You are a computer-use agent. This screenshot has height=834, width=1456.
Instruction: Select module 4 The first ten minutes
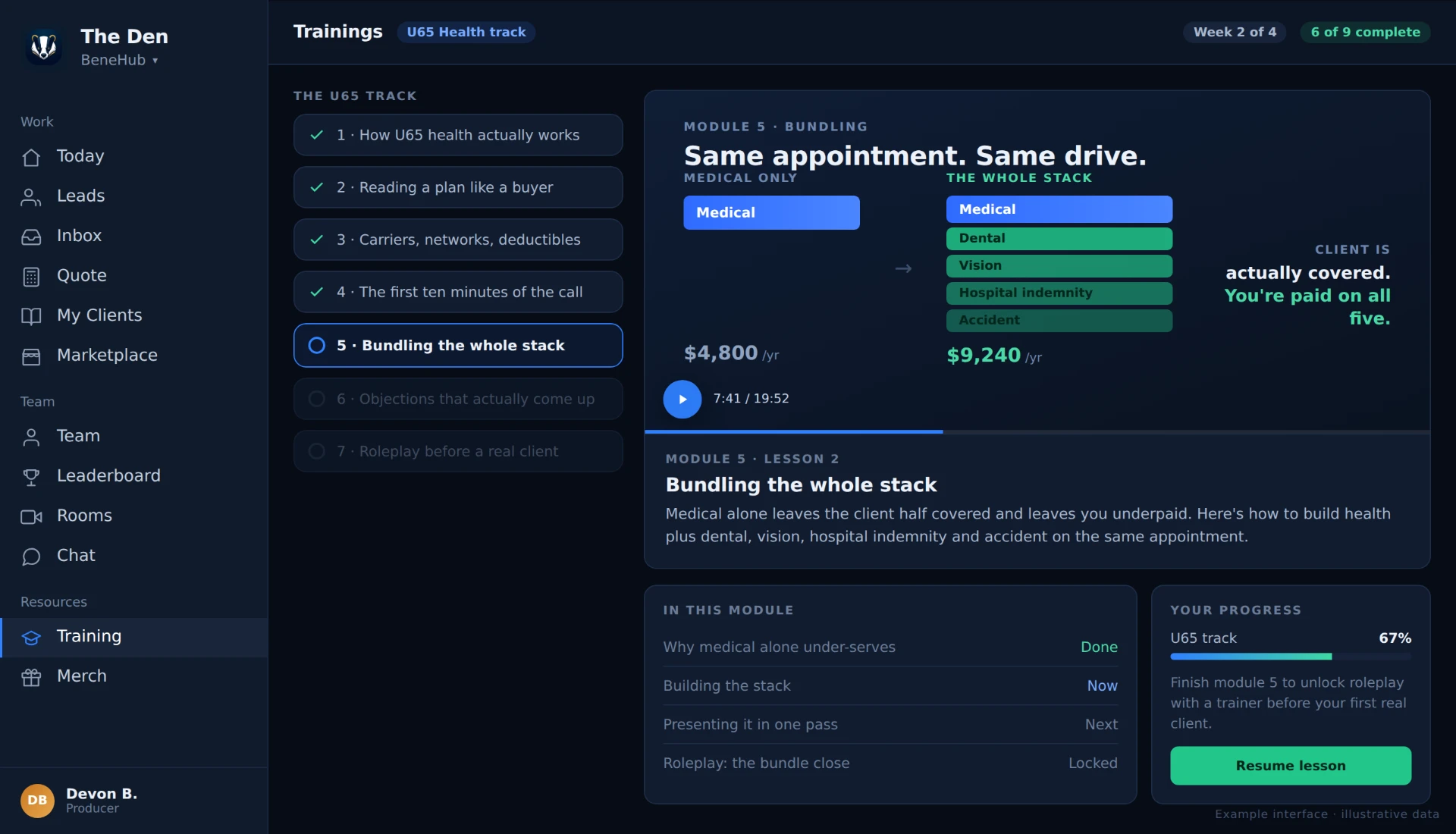(458, 292)
